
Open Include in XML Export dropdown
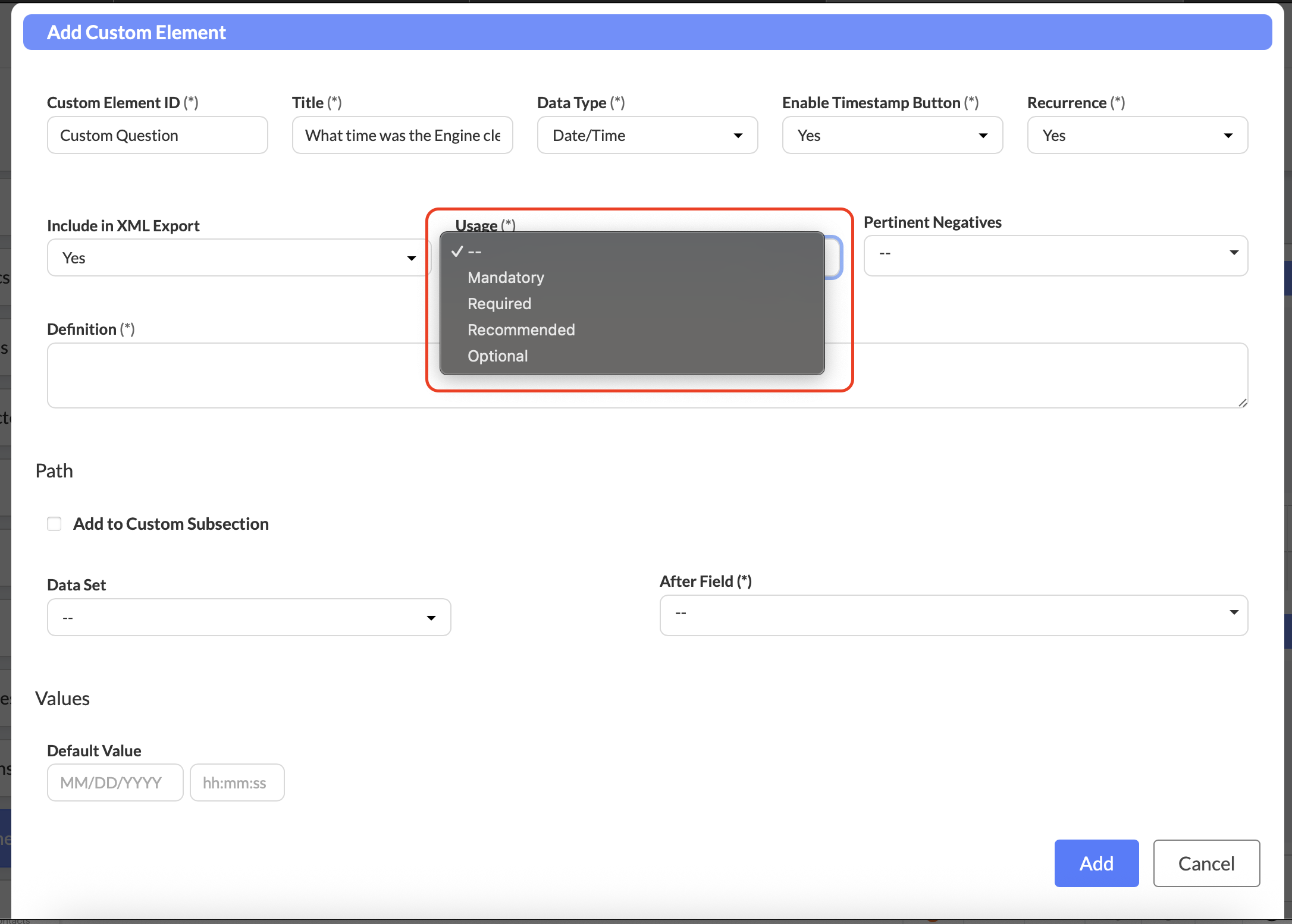(238, 258)
